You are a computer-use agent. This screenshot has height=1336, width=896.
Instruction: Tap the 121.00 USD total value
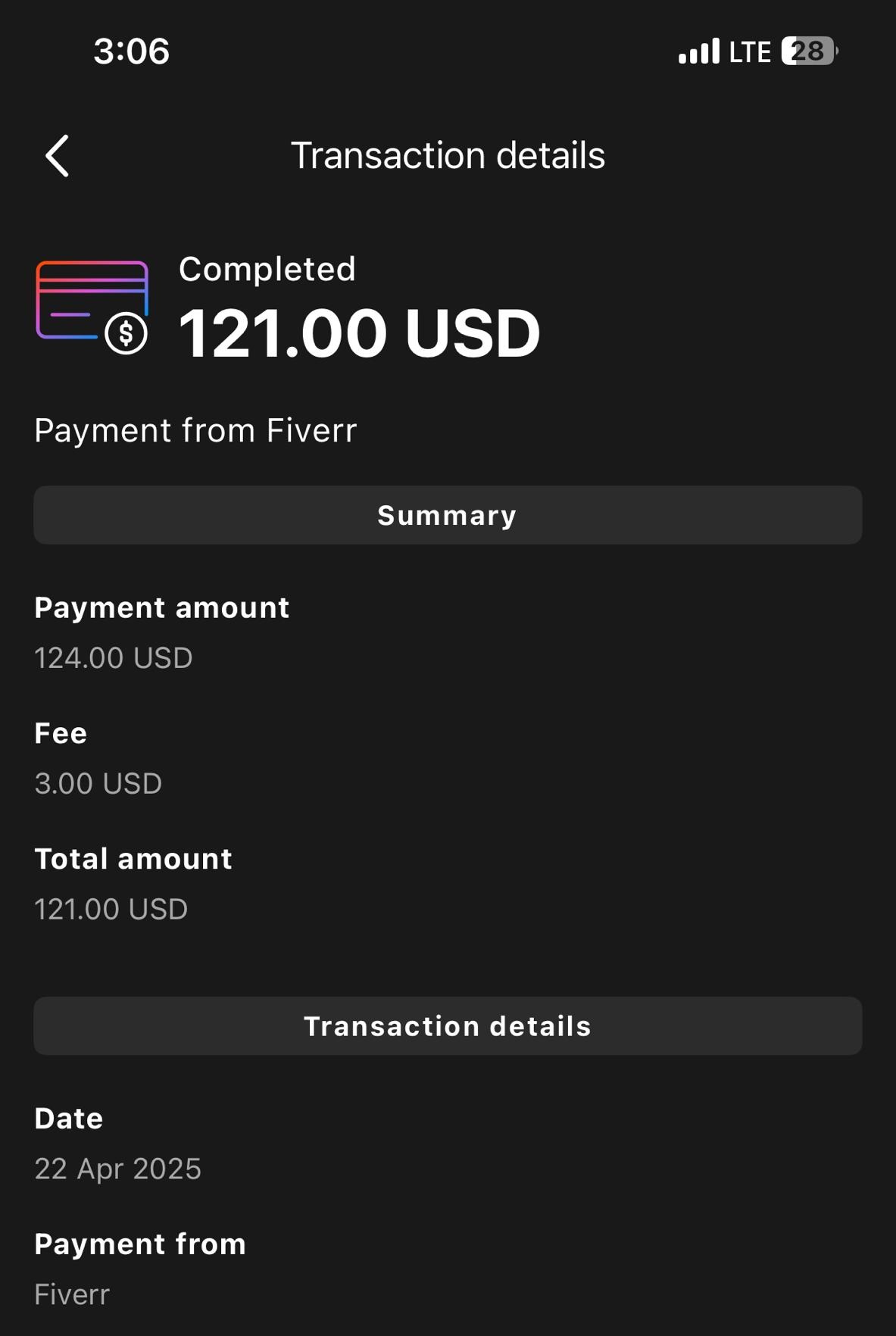tap(111, 909)
